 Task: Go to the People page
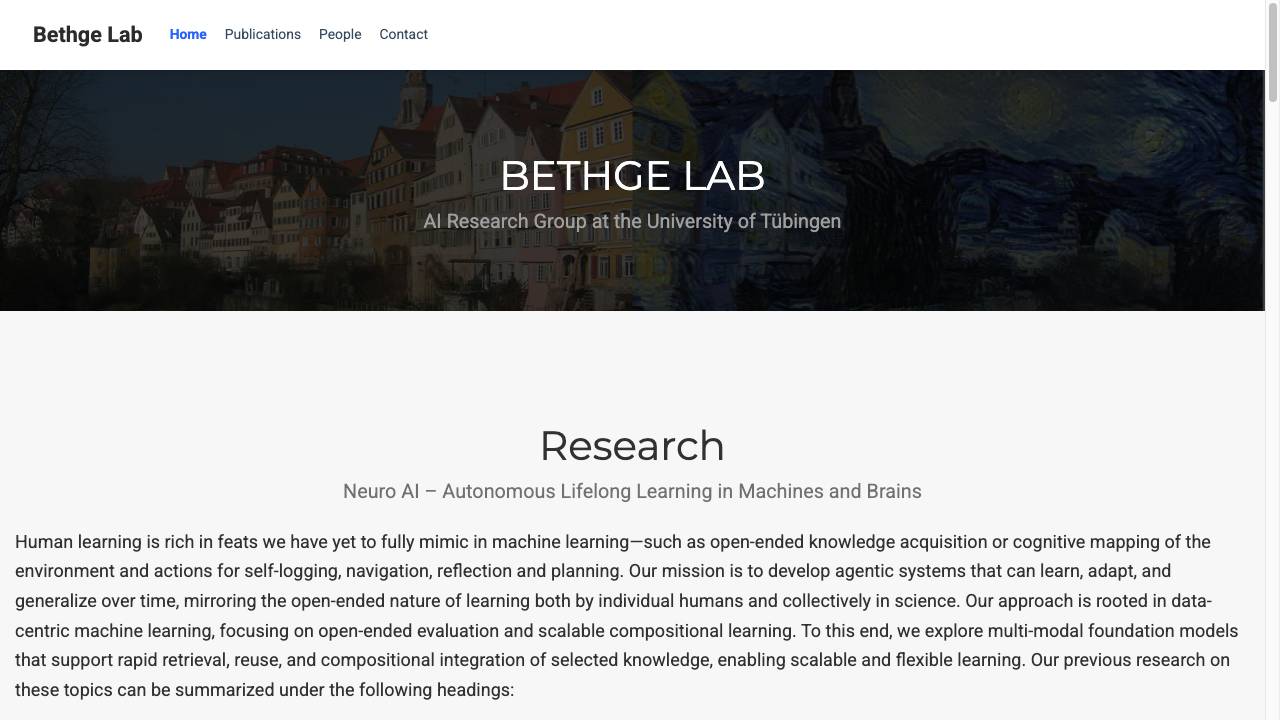coord(340,34)
